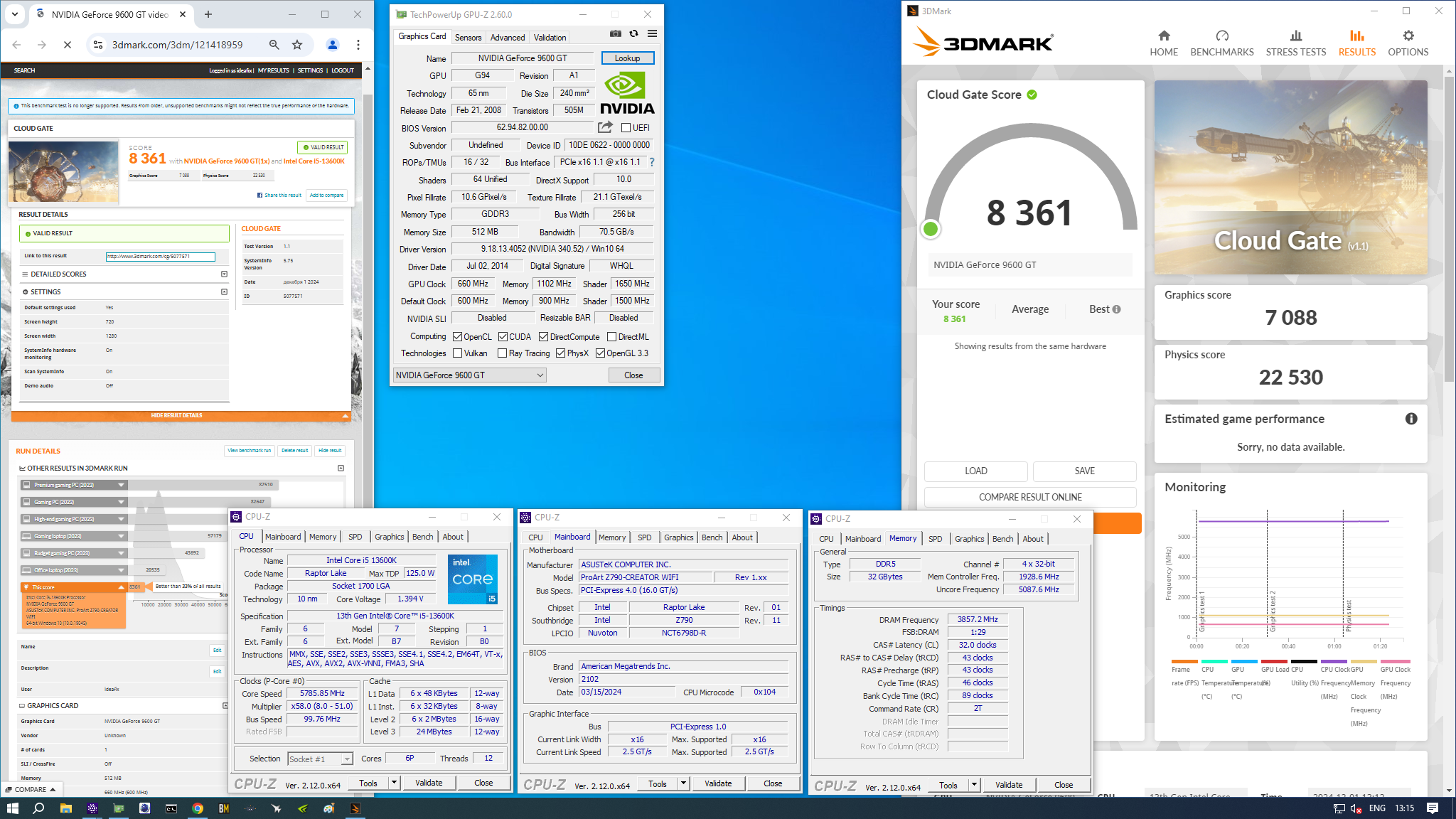This screenshot has width=1456, height=819.
Task: Open File Explorer from taskbar
Action: pyautogui.click(x=65, y=808)
